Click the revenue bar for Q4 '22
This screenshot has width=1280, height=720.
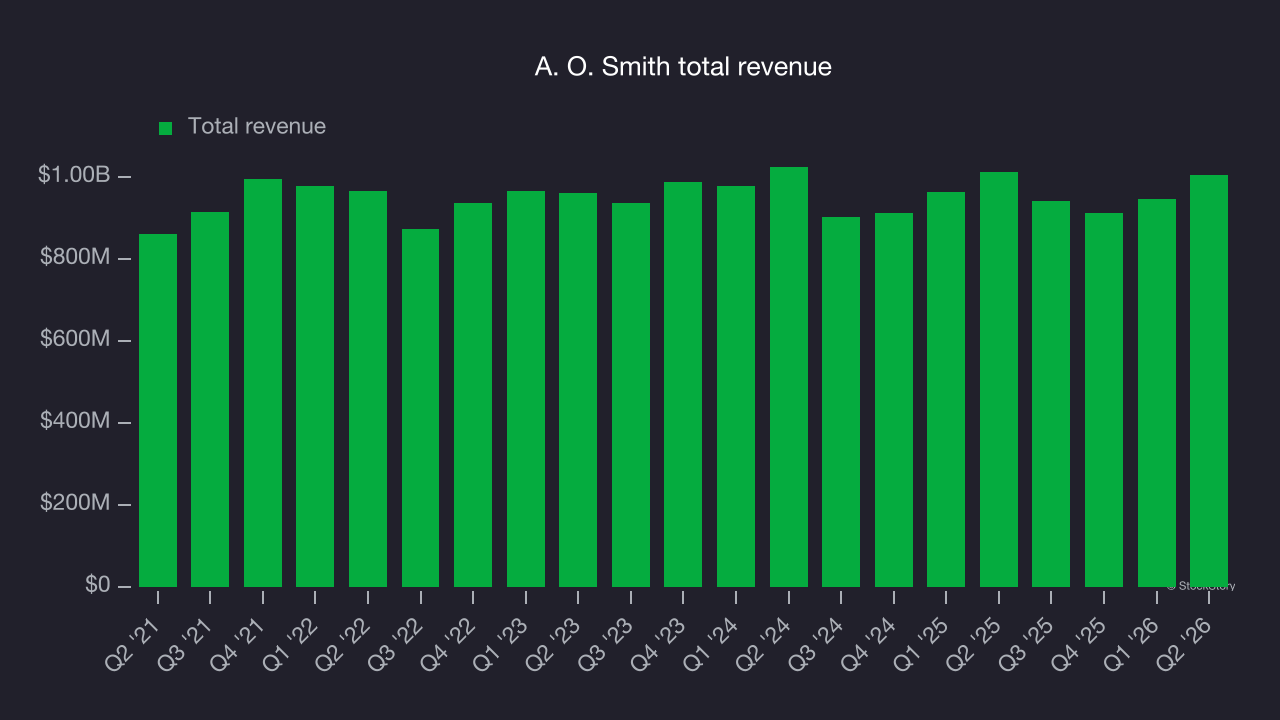click(x=473, y=395)
